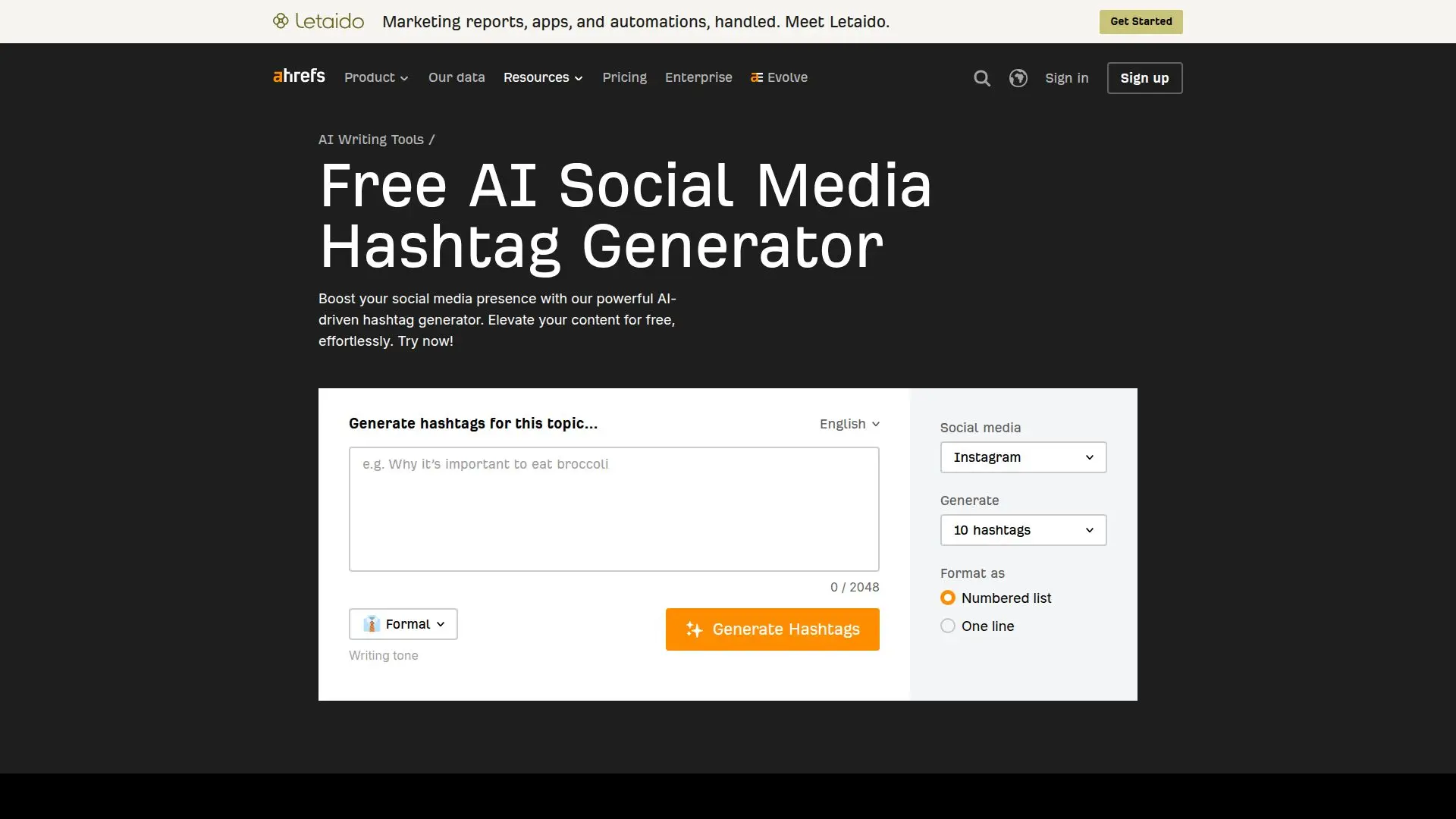Open the search magnifier icon

tap(982, 78)
